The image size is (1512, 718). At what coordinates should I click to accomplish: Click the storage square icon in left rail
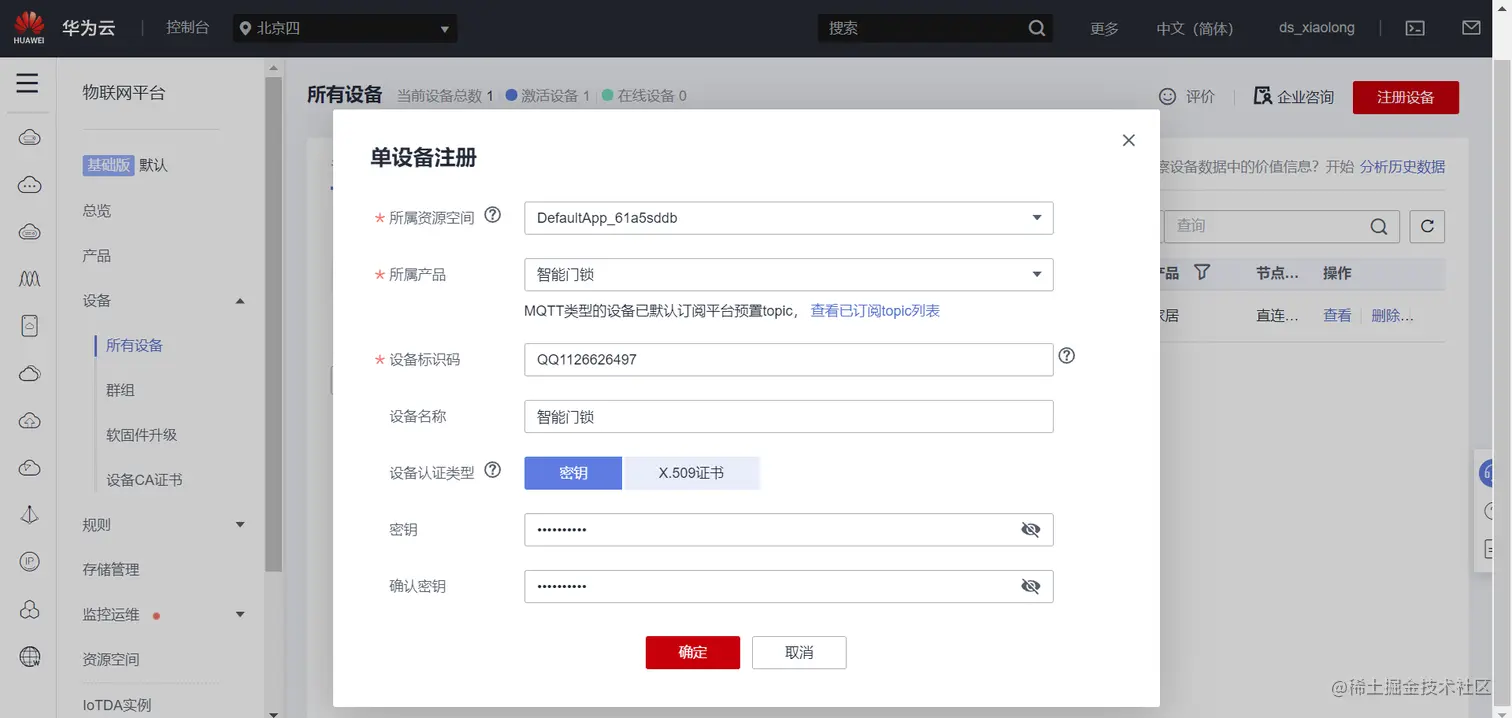29,325
